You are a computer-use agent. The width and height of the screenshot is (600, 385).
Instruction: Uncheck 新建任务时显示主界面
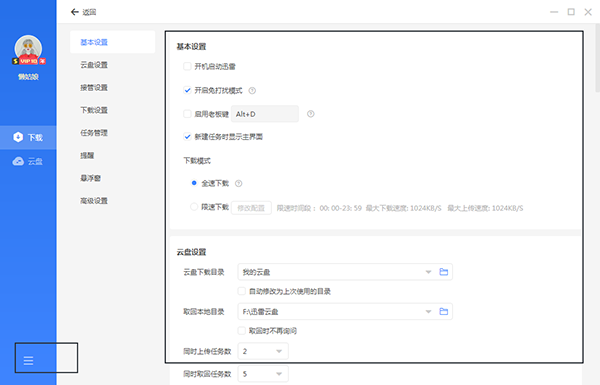point(187,137)
